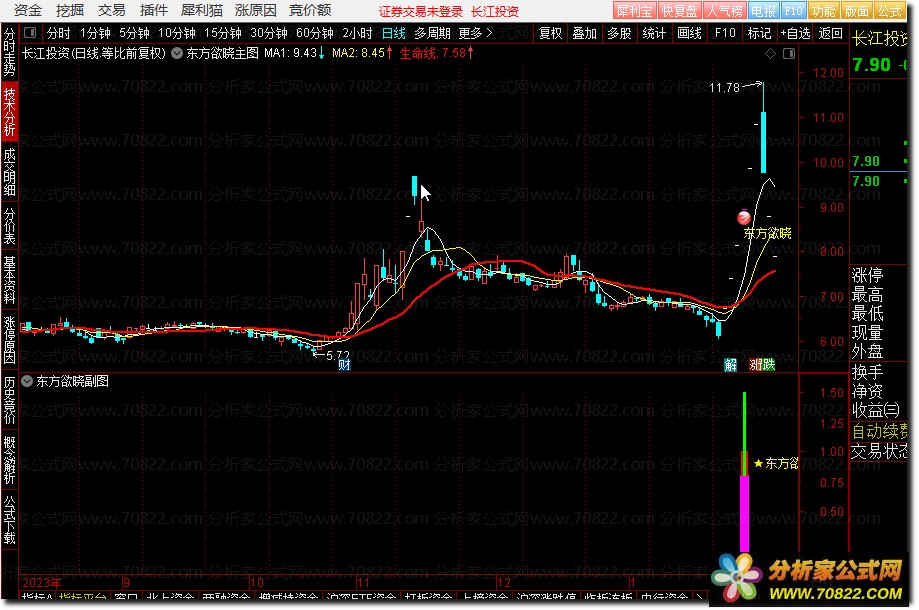Open the 涨原因 menu

256,10
